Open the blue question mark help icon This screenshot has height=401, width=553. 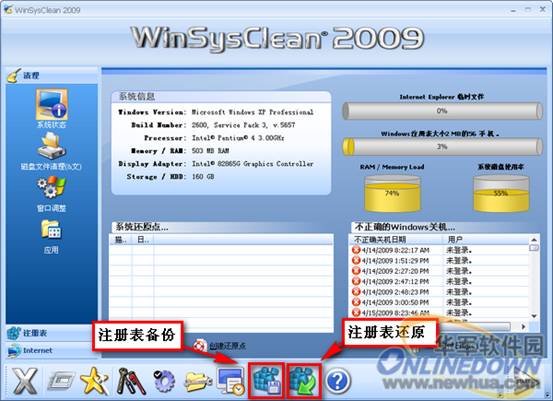(338, 381)
